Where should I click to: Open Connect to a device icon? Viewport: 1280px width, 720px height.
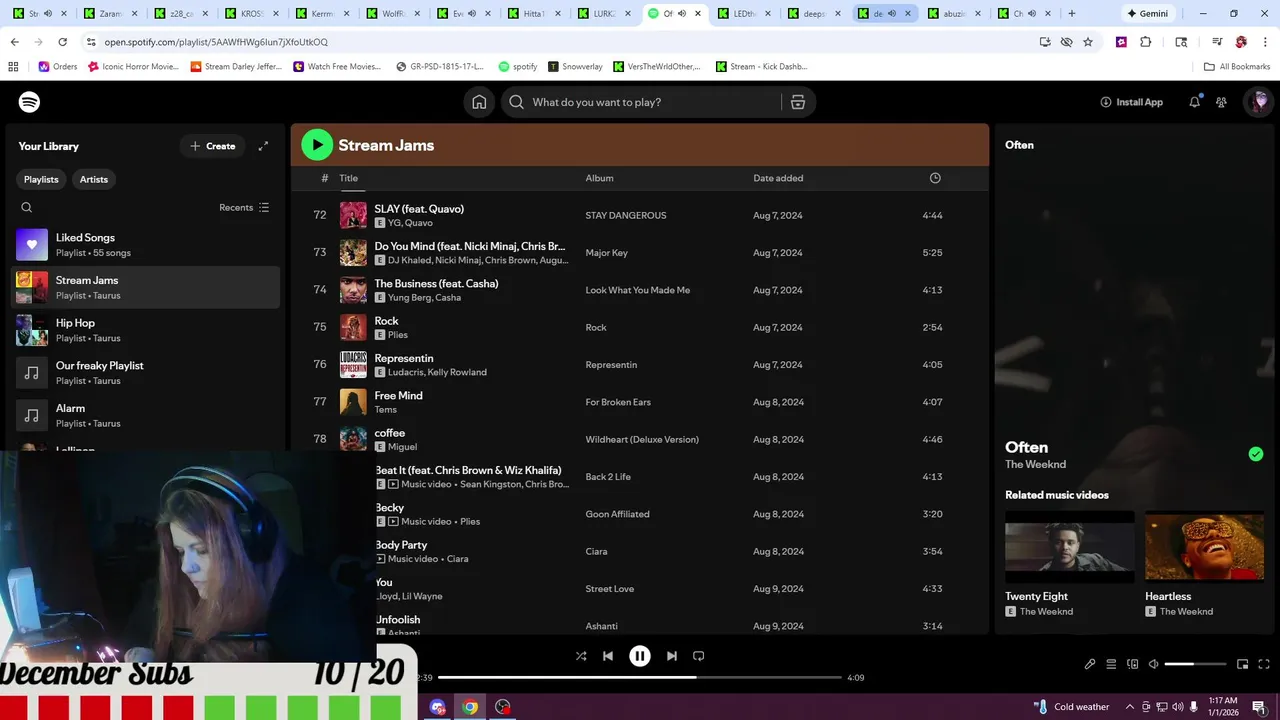1133,664
